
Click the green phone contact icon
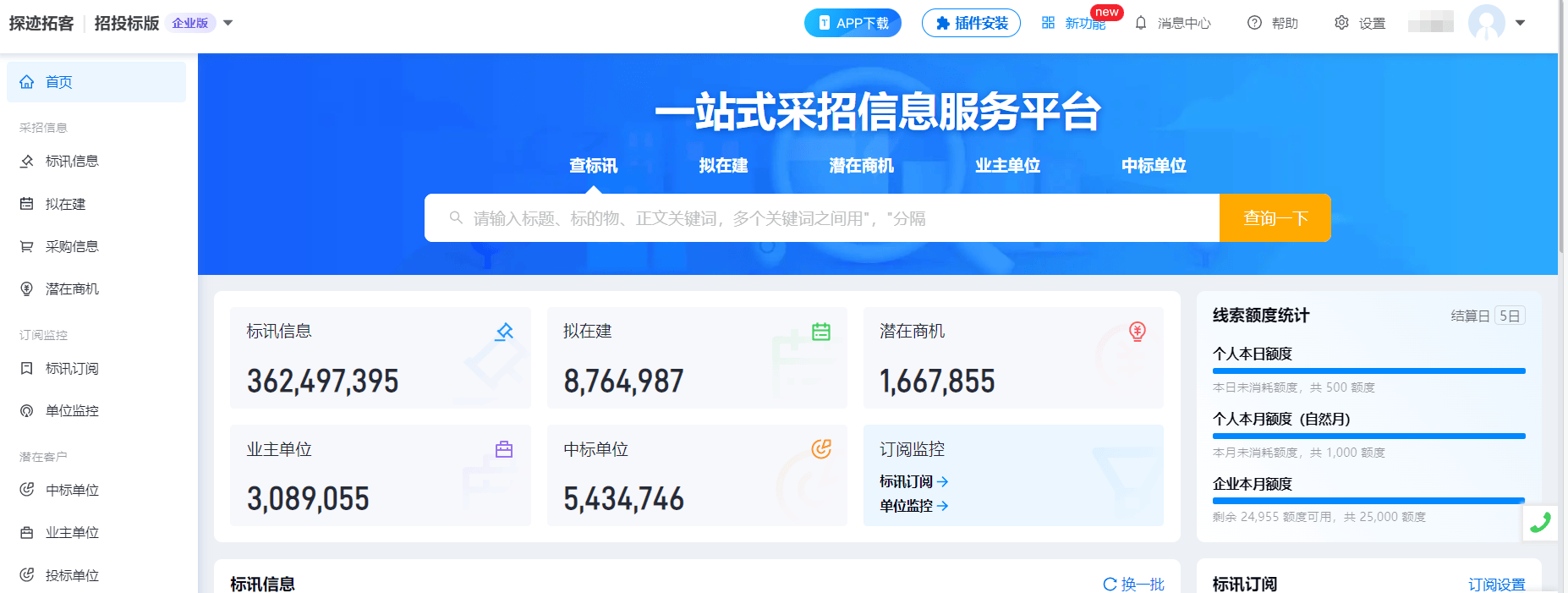tap(1540, 522)
